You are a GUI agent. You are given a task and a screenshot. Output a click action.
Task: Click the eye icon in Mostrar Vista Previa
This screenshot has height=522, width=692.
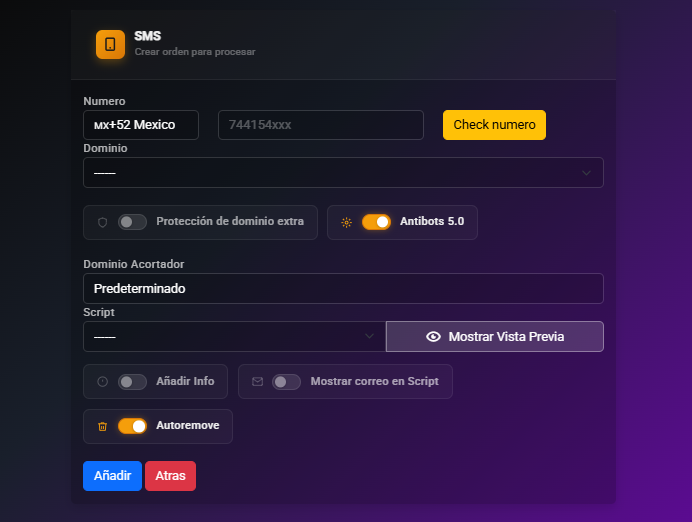[x=433, y=337]
